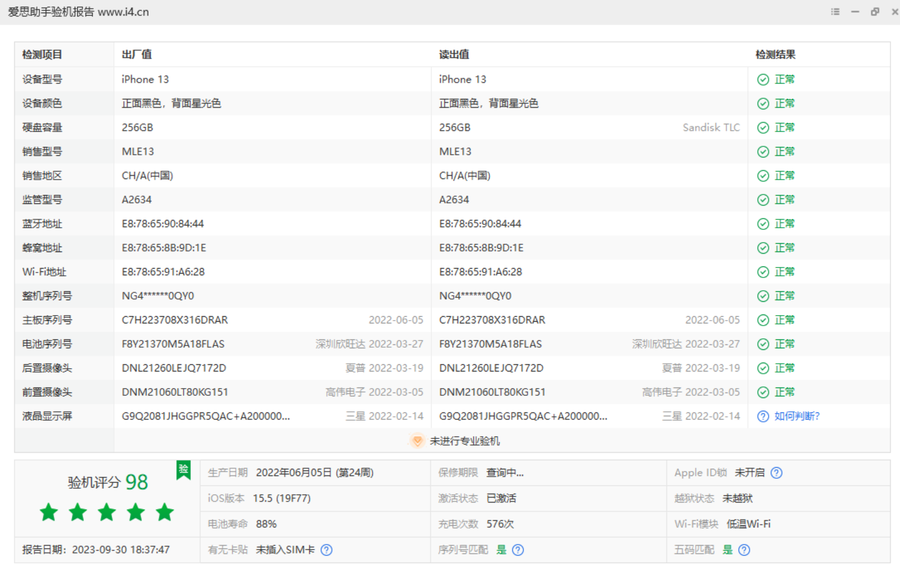Screen dimensions: 900x571
Task: Click the read-out region CH/A(中国)
Action: [x=464, y=176]
